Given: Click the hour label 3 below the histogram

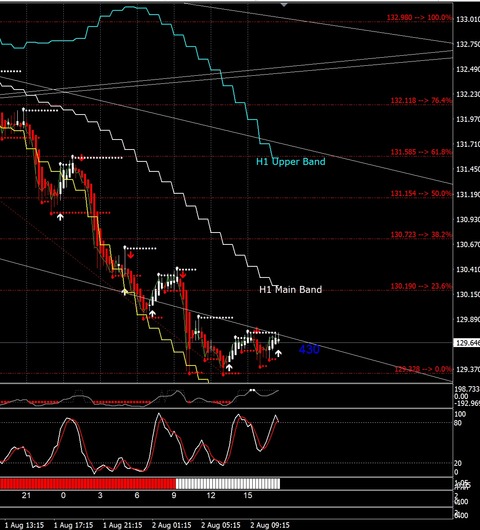Looking at the screenshot, I should 100,496.
